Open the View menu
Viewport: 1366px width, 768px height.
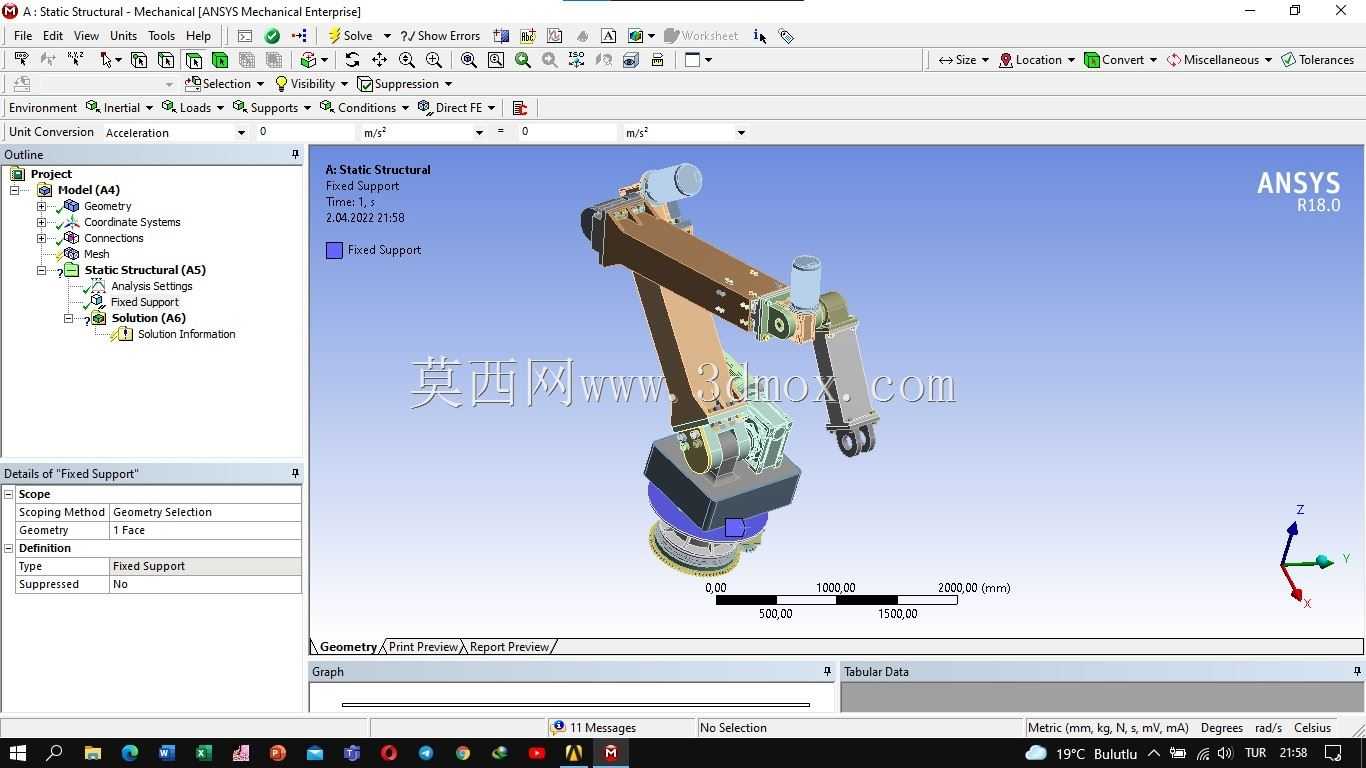[x=86, y=36]
